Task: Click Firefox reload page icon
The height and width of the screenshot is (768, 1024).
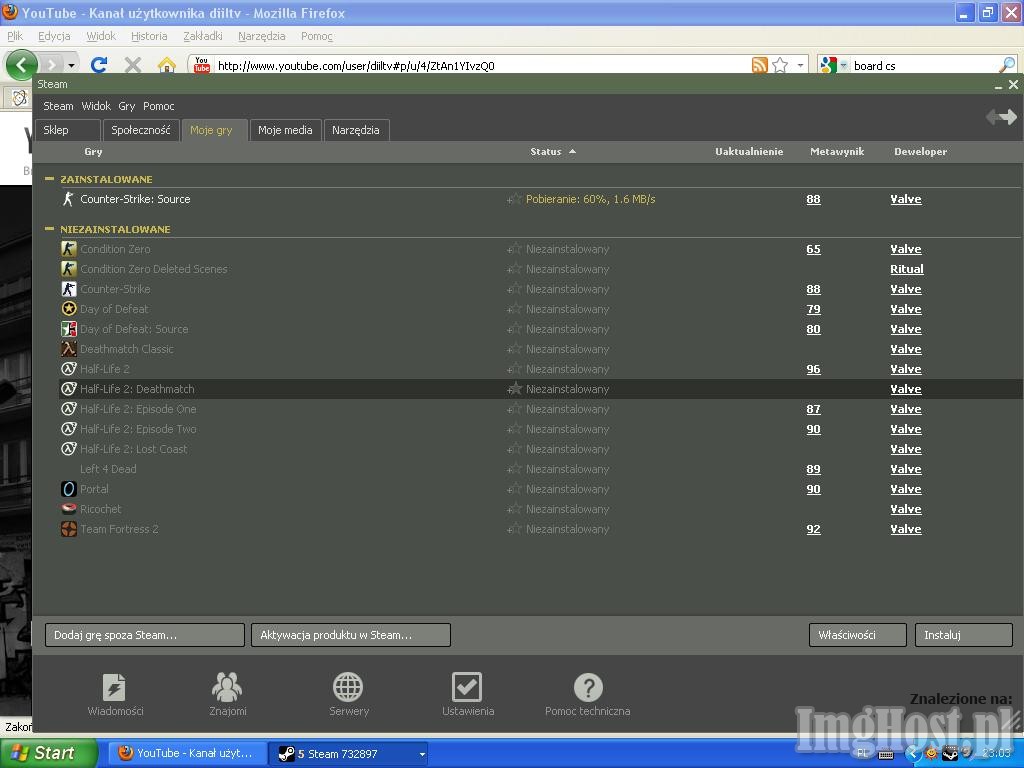Action: point(99,65)
